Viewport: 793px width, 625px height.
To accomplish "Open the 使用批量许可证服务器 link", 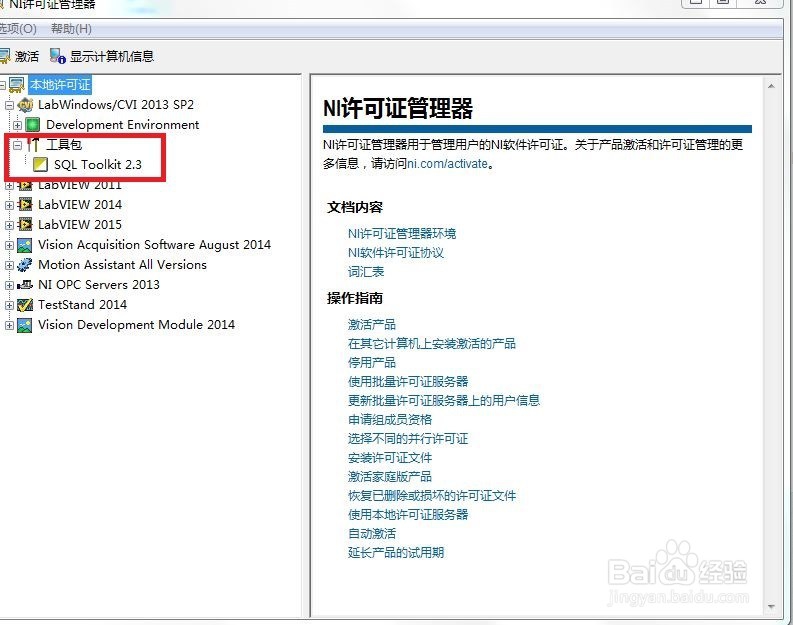I will (408, 382).
